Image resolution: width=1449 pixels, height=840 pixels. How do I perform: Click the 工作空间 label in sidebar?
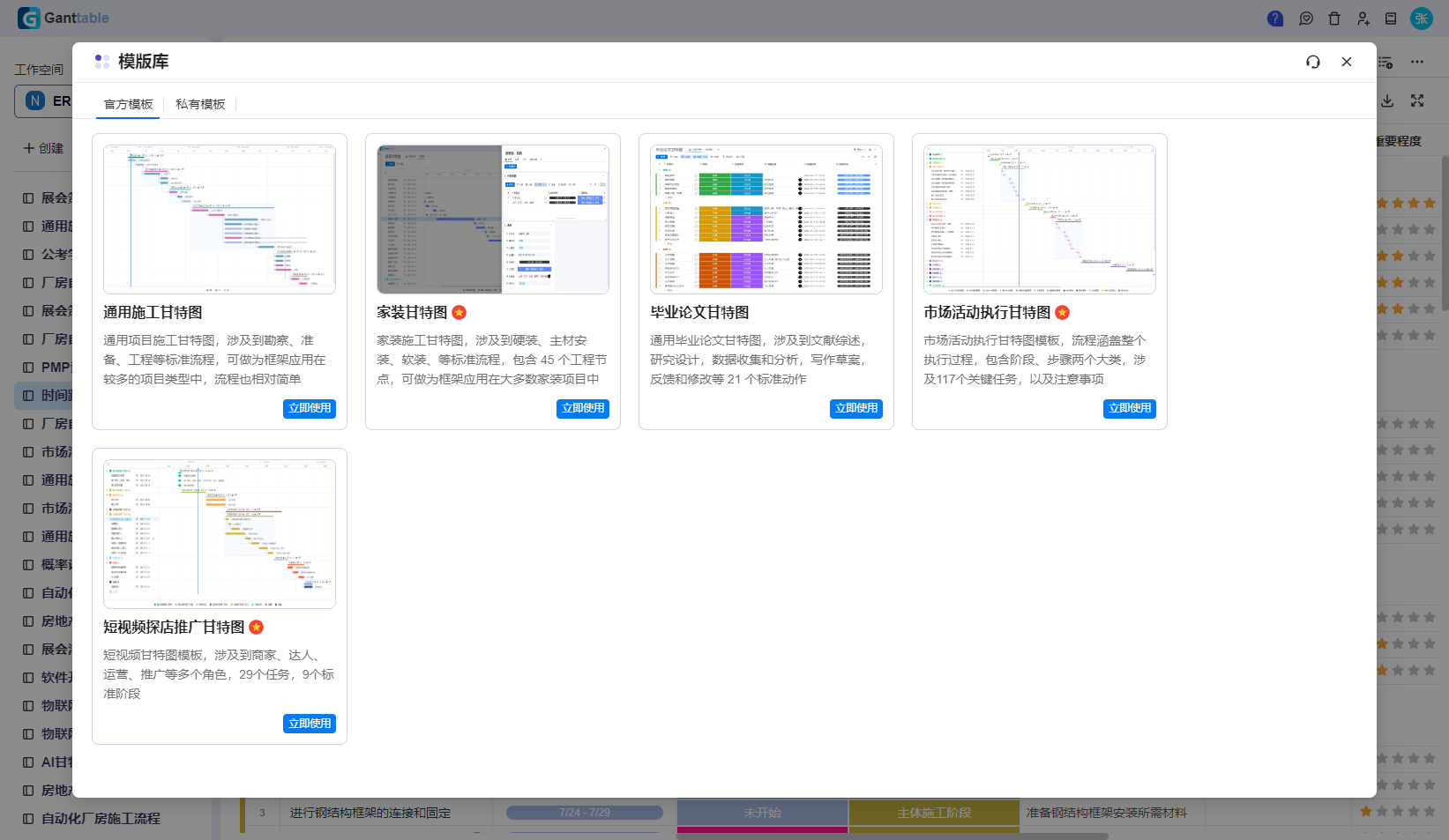click(x=39, y=70)
